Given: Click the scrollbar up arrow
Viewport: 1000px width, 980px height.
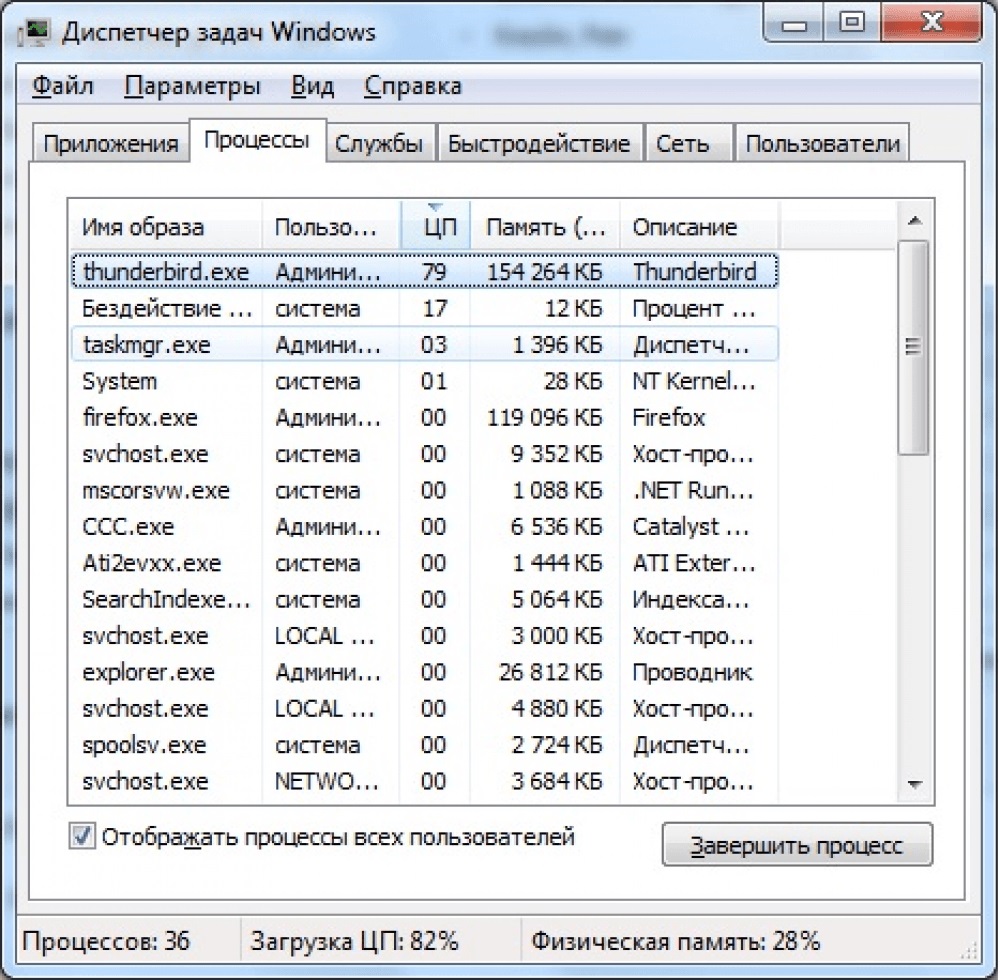Looking at the screenshot, I should (x=915, y=221).
